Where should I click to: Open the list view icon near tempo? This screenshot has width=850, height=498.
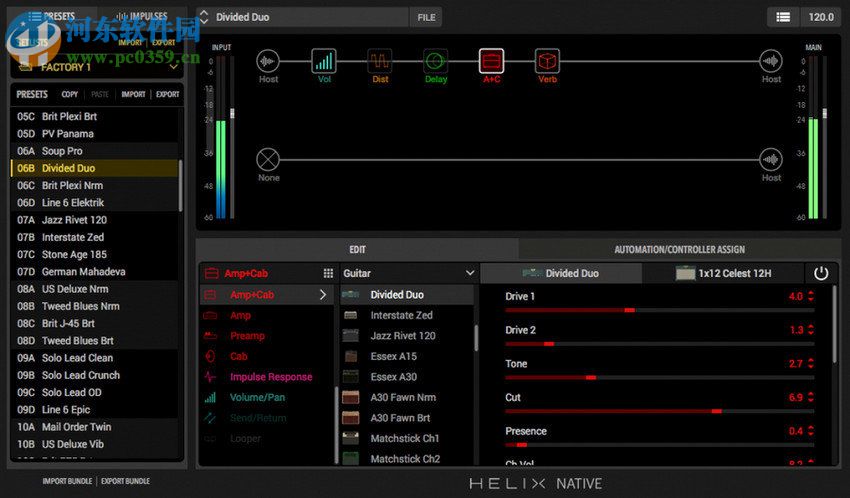pos(783,17)
